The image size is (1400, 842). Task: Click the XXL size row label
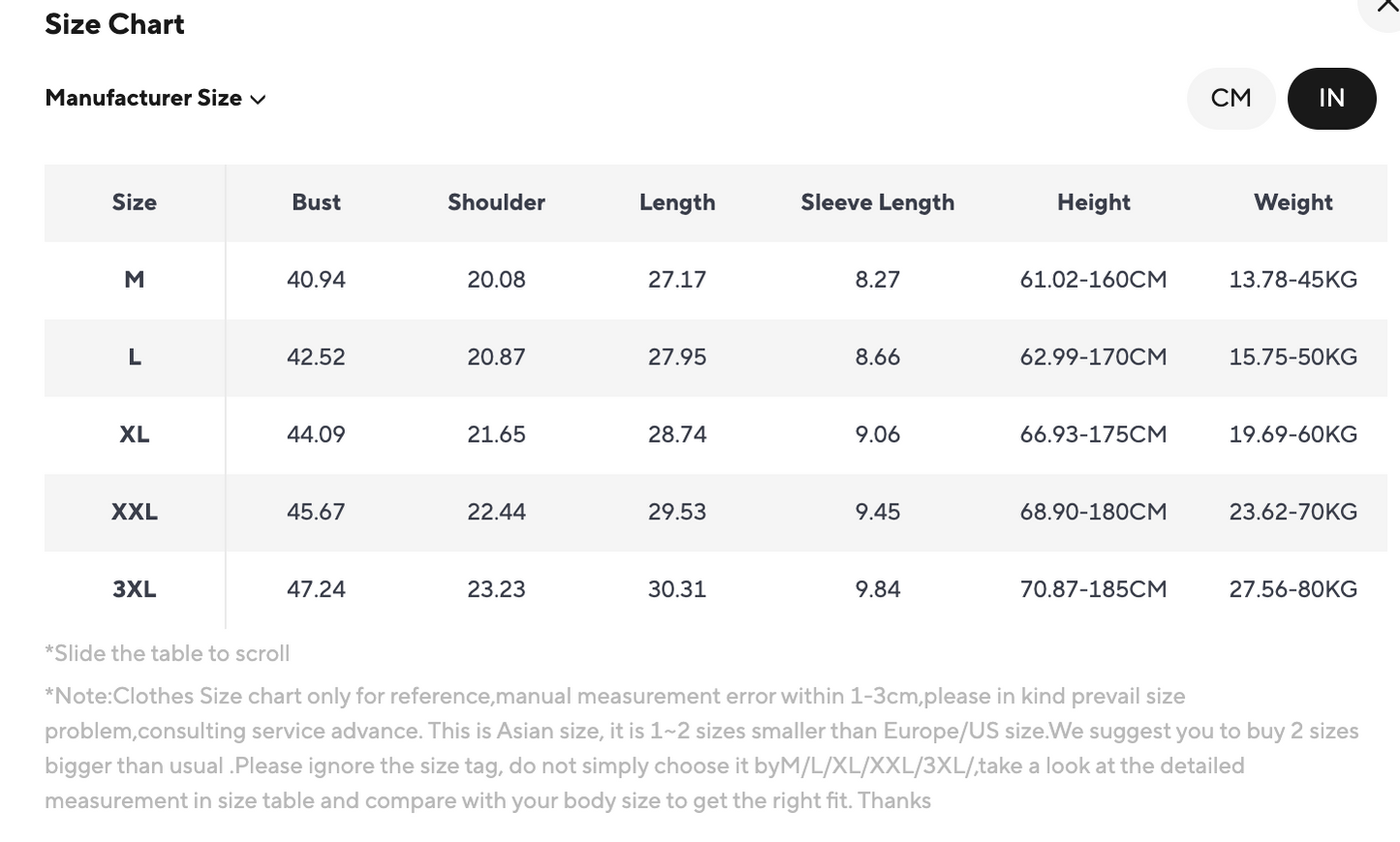[x=134, y=513]
